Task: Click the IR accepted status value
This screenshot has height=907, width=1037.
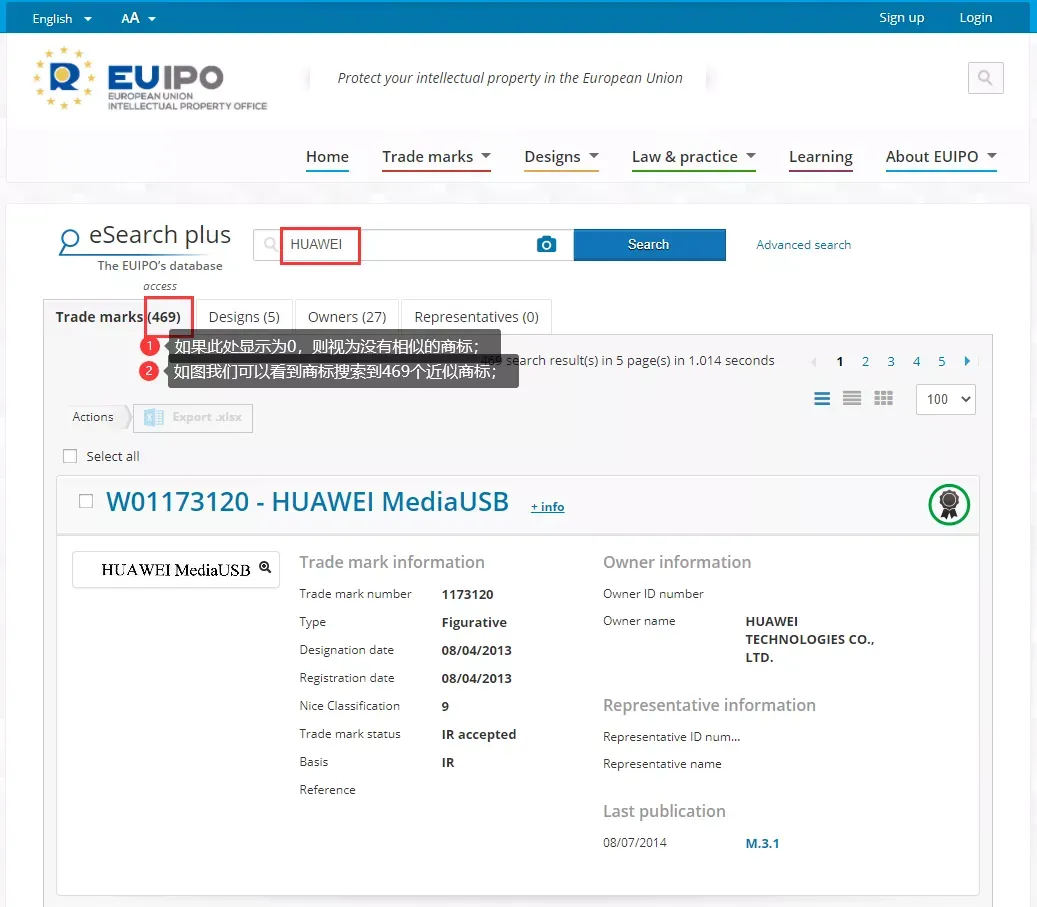Action: point(479,734)
